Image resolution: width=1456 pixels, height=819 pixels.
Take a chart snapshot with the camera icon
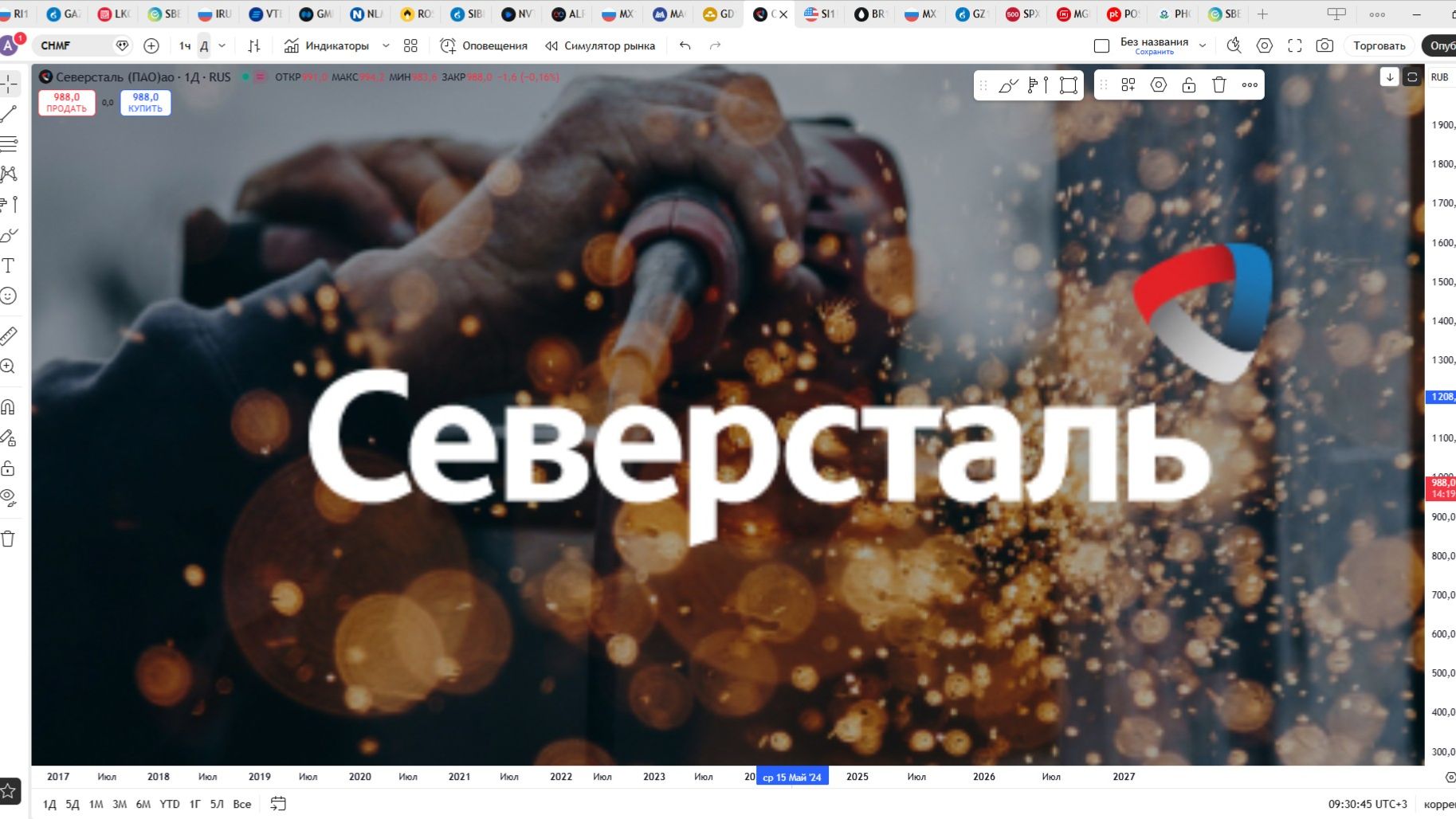[1325, 45]
